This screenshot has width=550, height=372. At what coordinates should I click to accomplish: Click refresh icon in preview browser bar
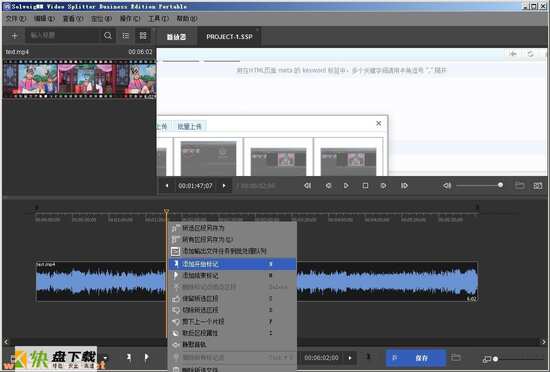point(530,54)
